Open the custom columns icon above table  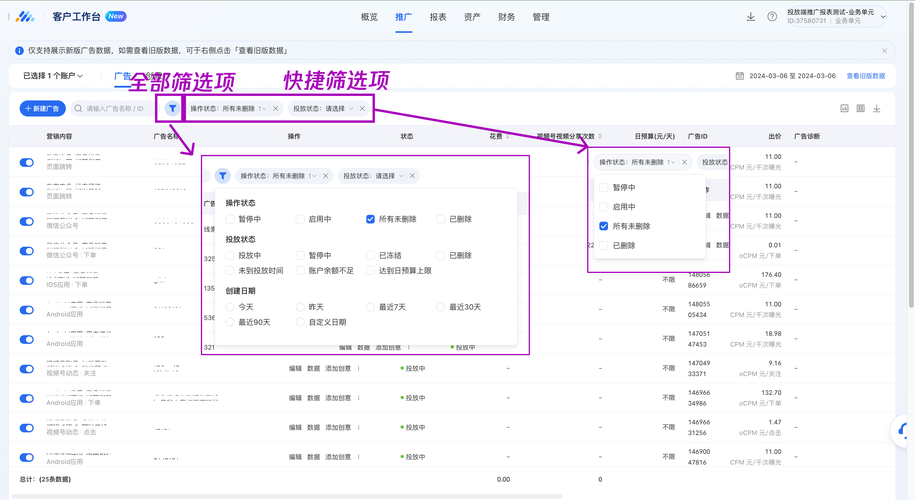click(860, 109)
